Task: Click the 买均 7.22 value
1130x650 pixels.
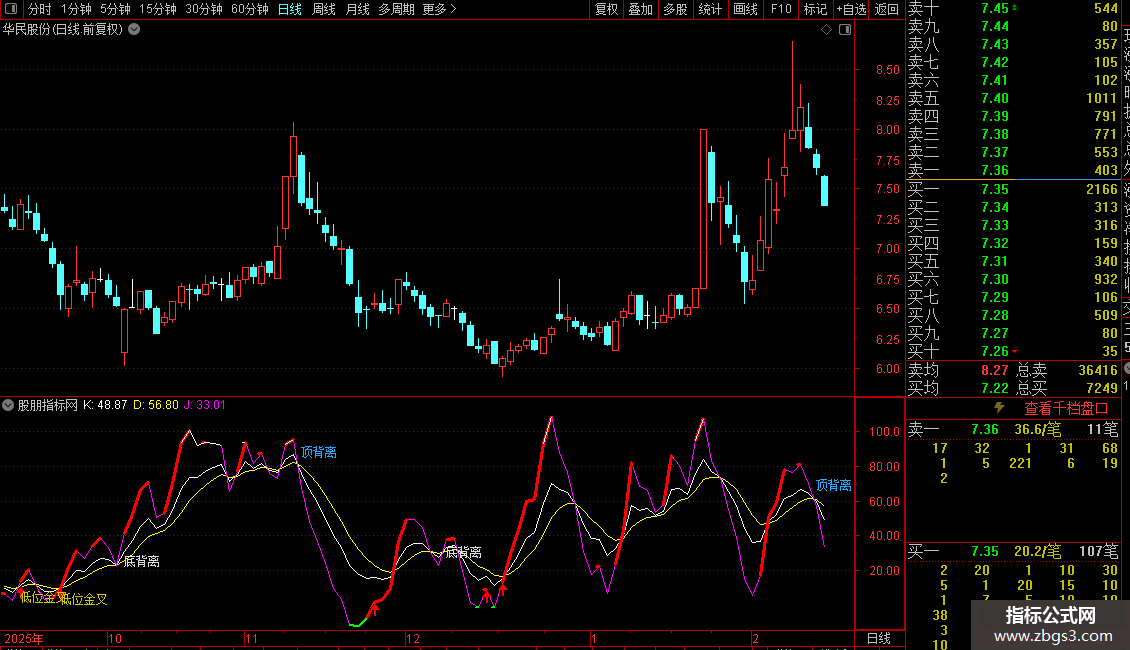Action: pos(995,388)
